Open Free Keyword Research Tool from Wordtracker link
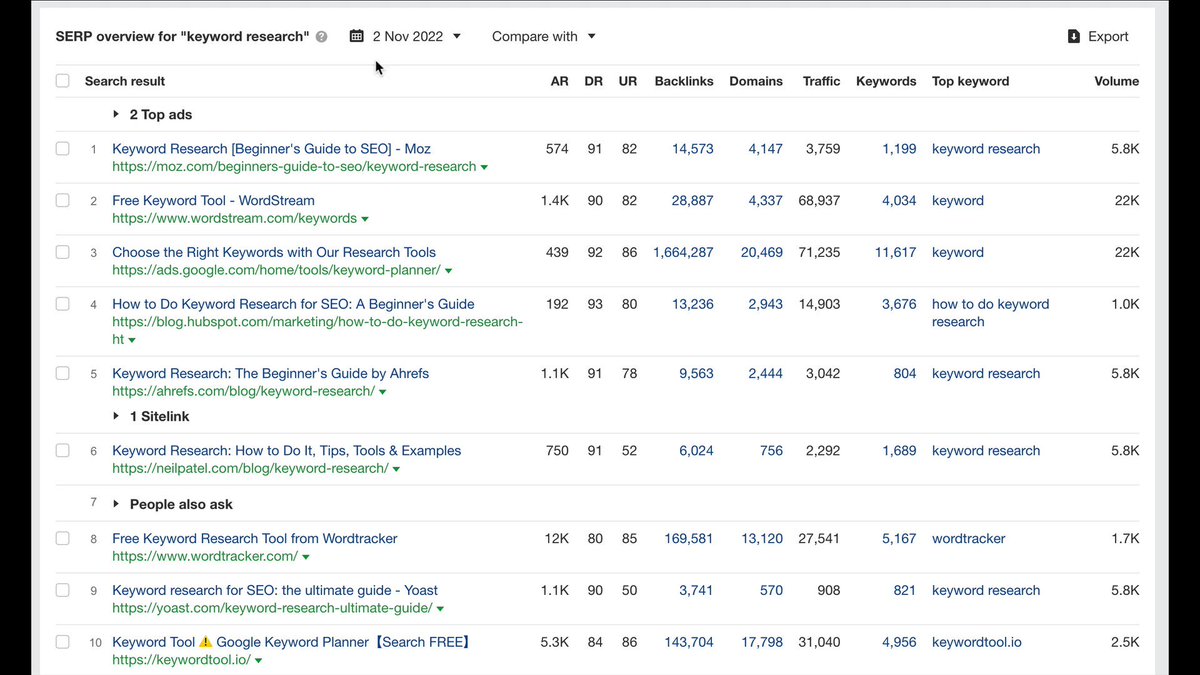 [x=255, y=539]
